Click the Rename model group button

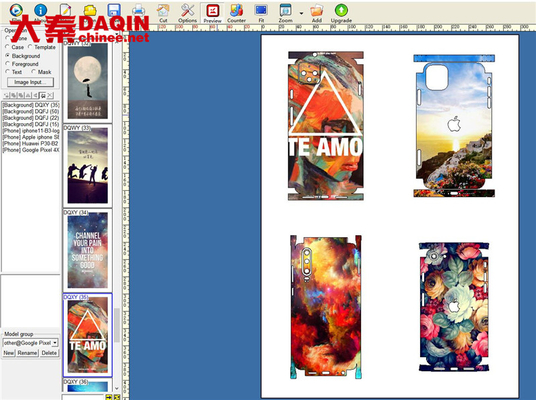(27, 353)
